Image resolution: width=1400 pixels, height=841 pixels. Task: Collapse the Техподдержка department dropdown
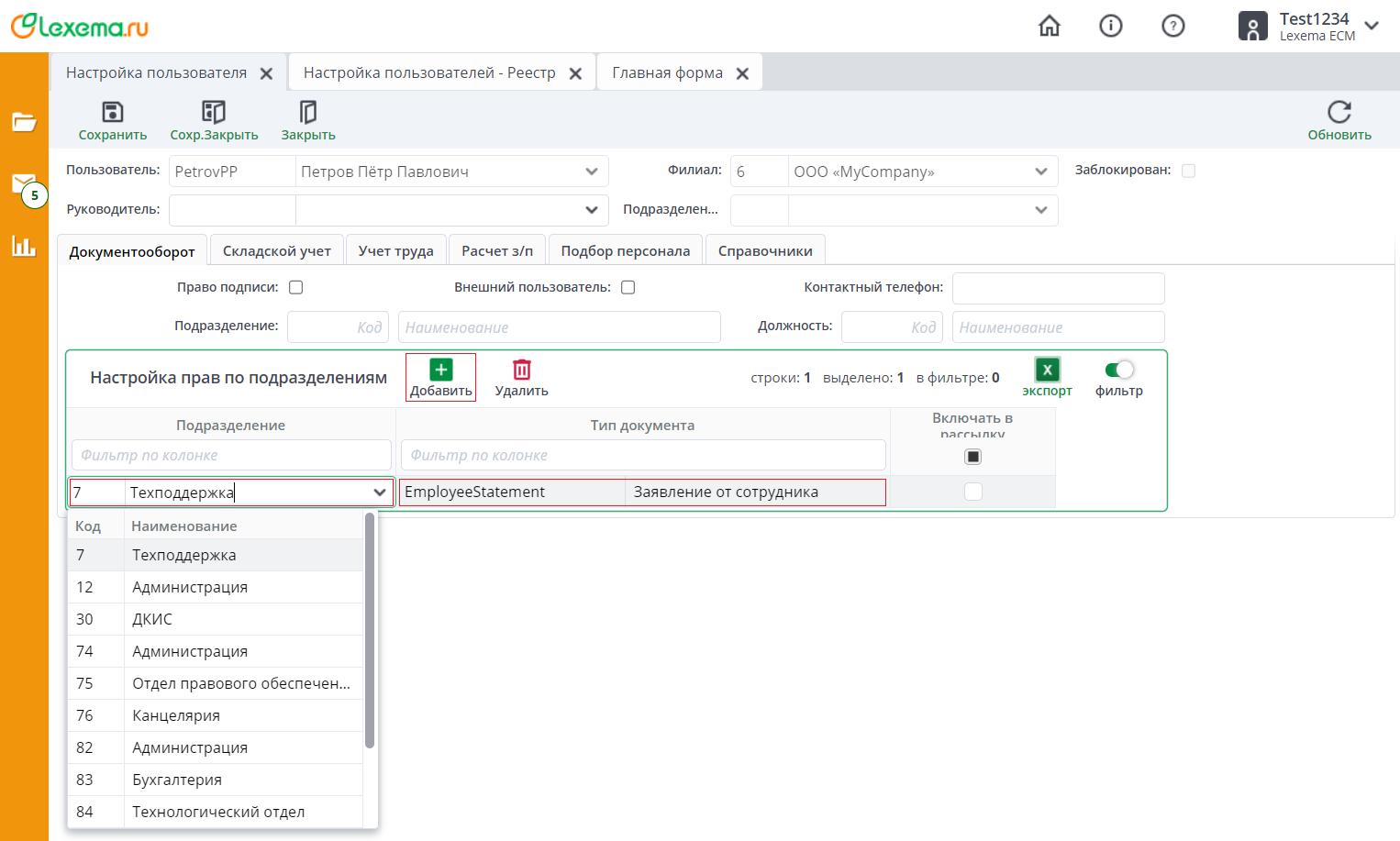pyautogui.click(x=379, y=492)
